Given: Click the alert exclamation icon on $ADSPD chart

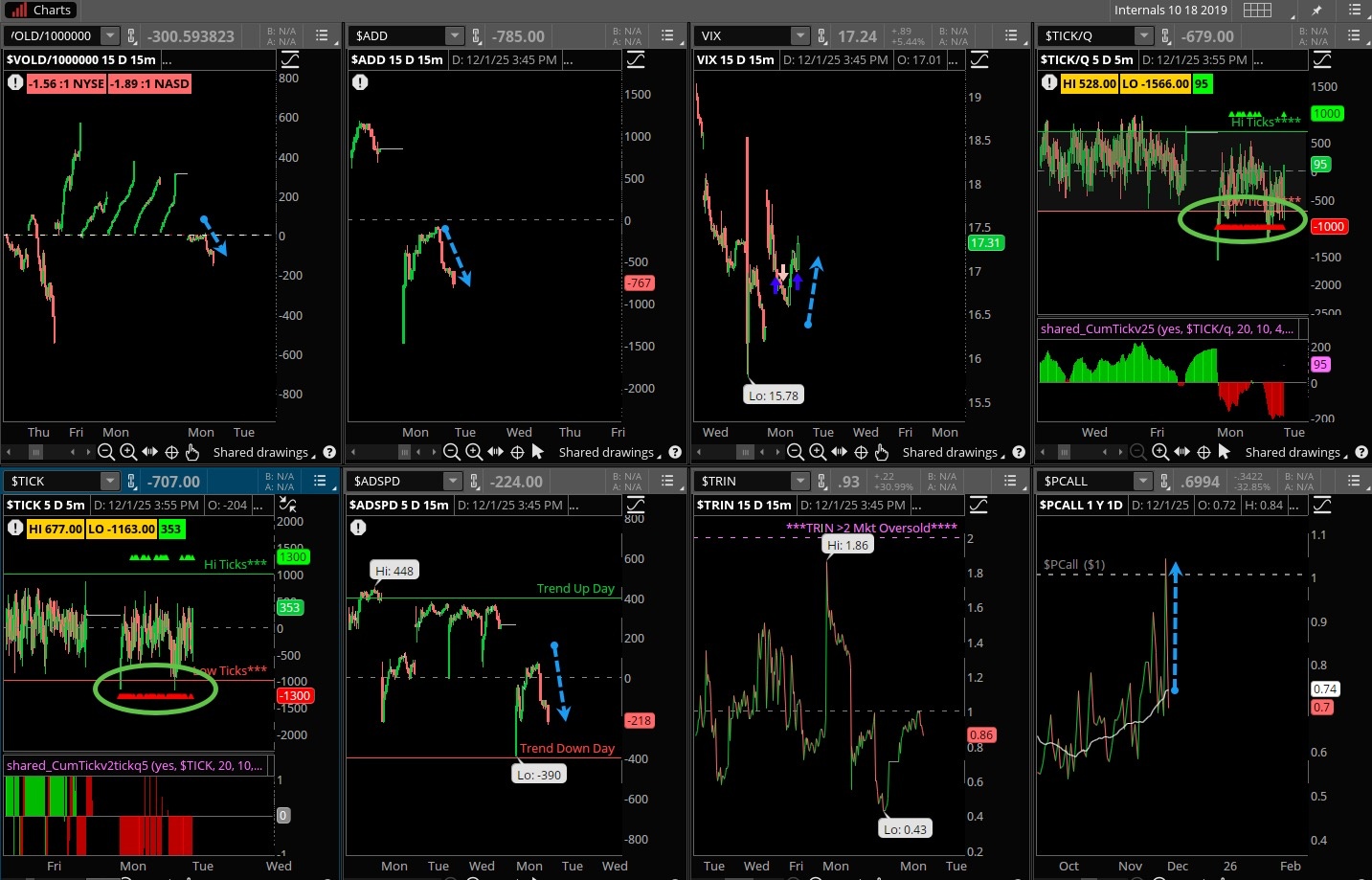Looking at the screenshot, I should (358, 528).
